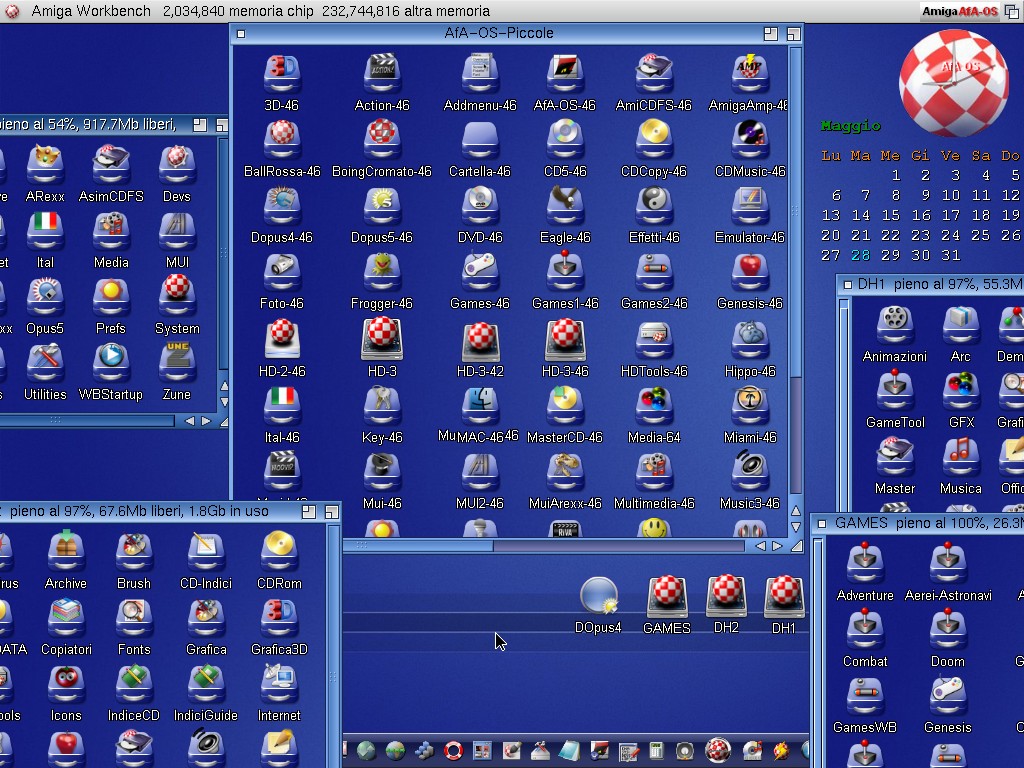The width and height of the screenshot is (1024, 768).
Task: Click the AfA-OS-Piccole window title bar
Action: tap(500, 33)
